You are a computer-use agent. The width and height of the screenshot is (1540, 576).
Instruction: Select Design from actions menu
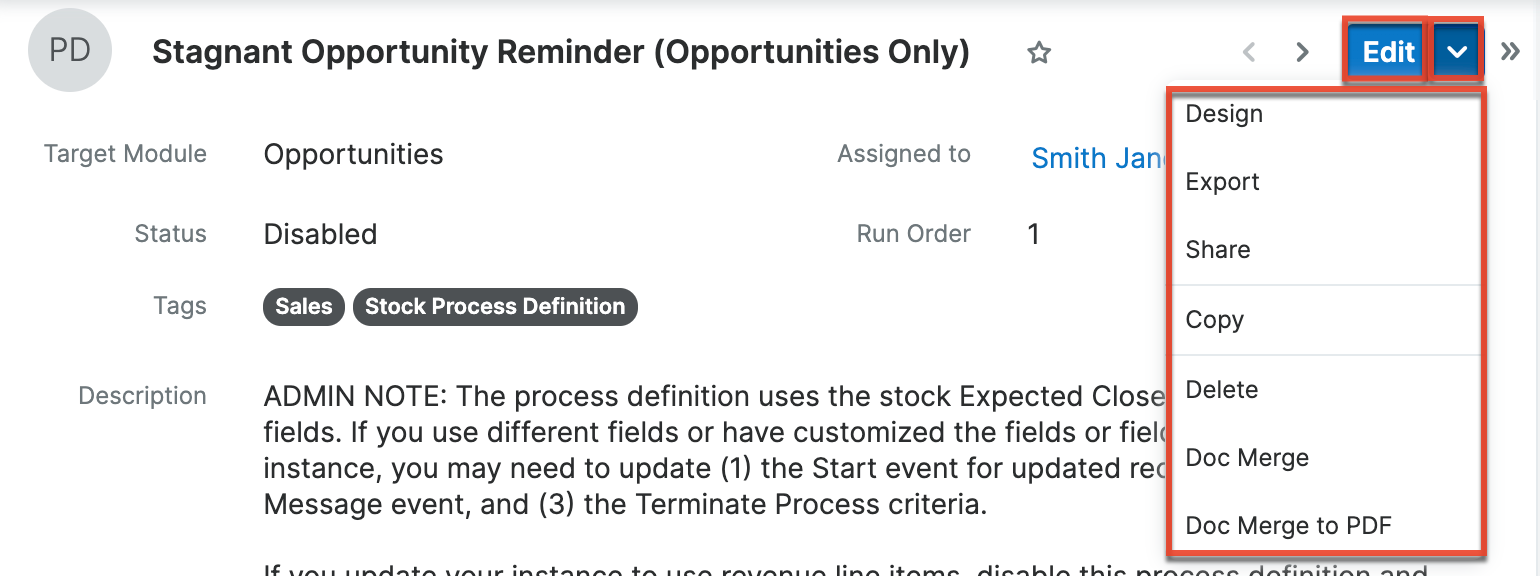point(1224,114)
